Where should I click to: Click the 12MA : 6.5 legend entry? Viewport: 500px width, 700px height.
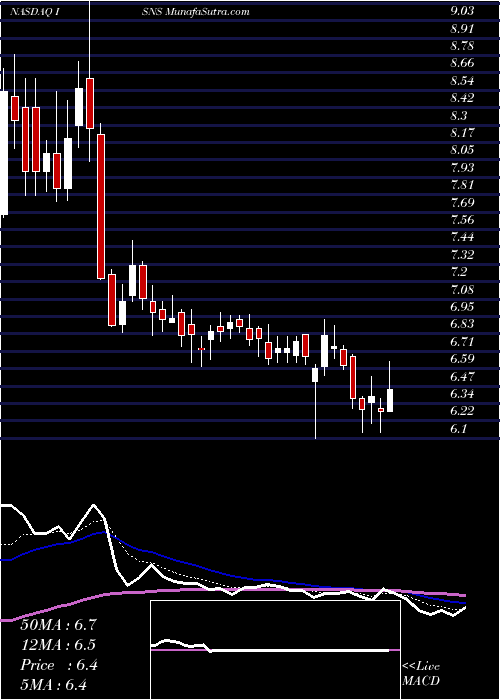[x=58, y=645]
